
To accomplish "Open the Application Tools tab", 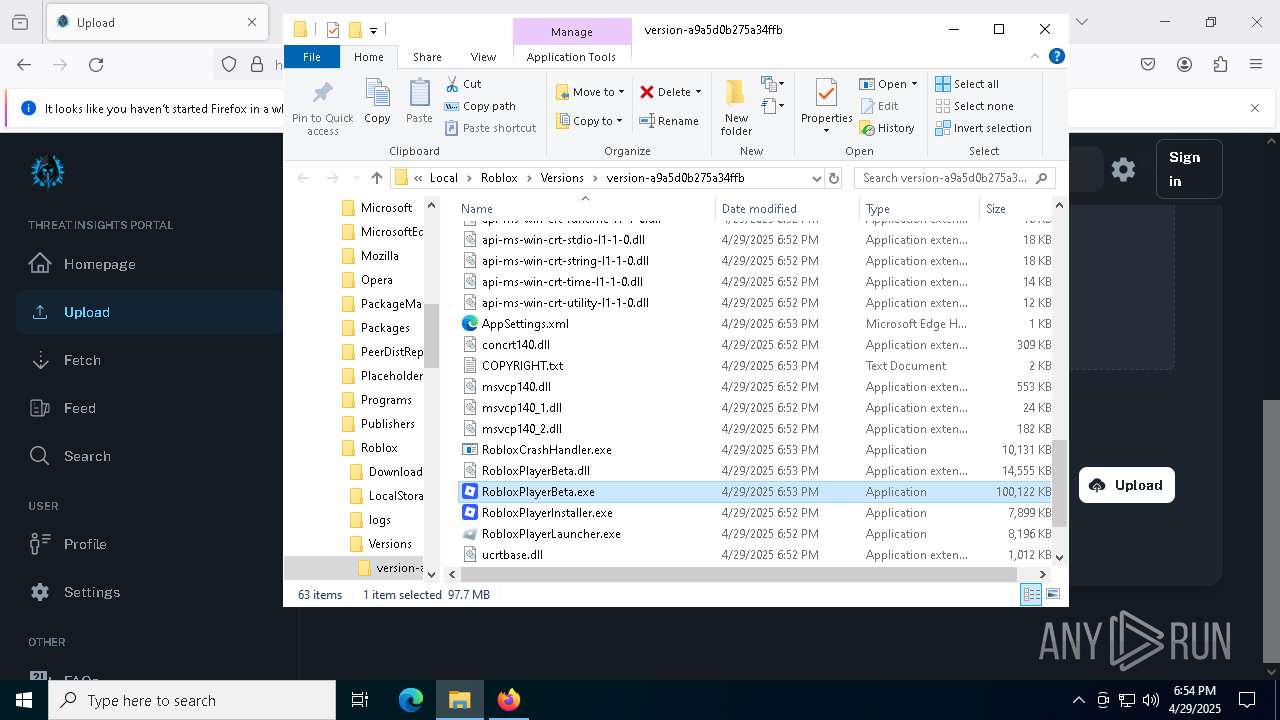I will tap(571, 57).
